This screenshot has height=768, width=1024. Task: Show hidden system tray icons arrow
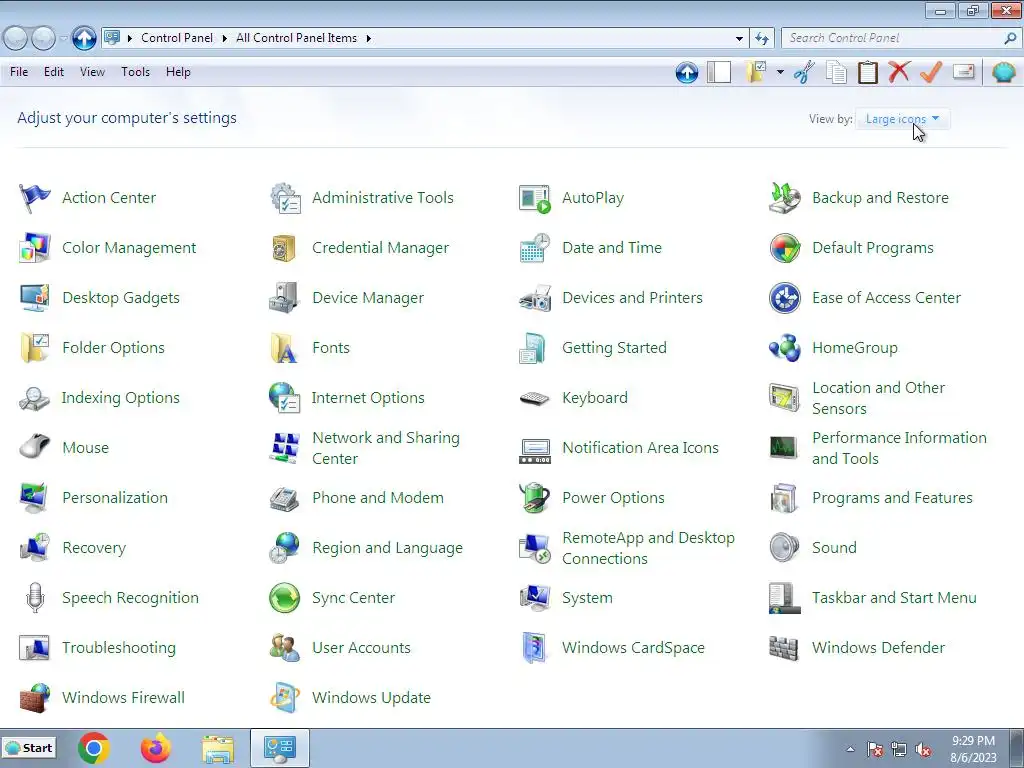point(850,749)
